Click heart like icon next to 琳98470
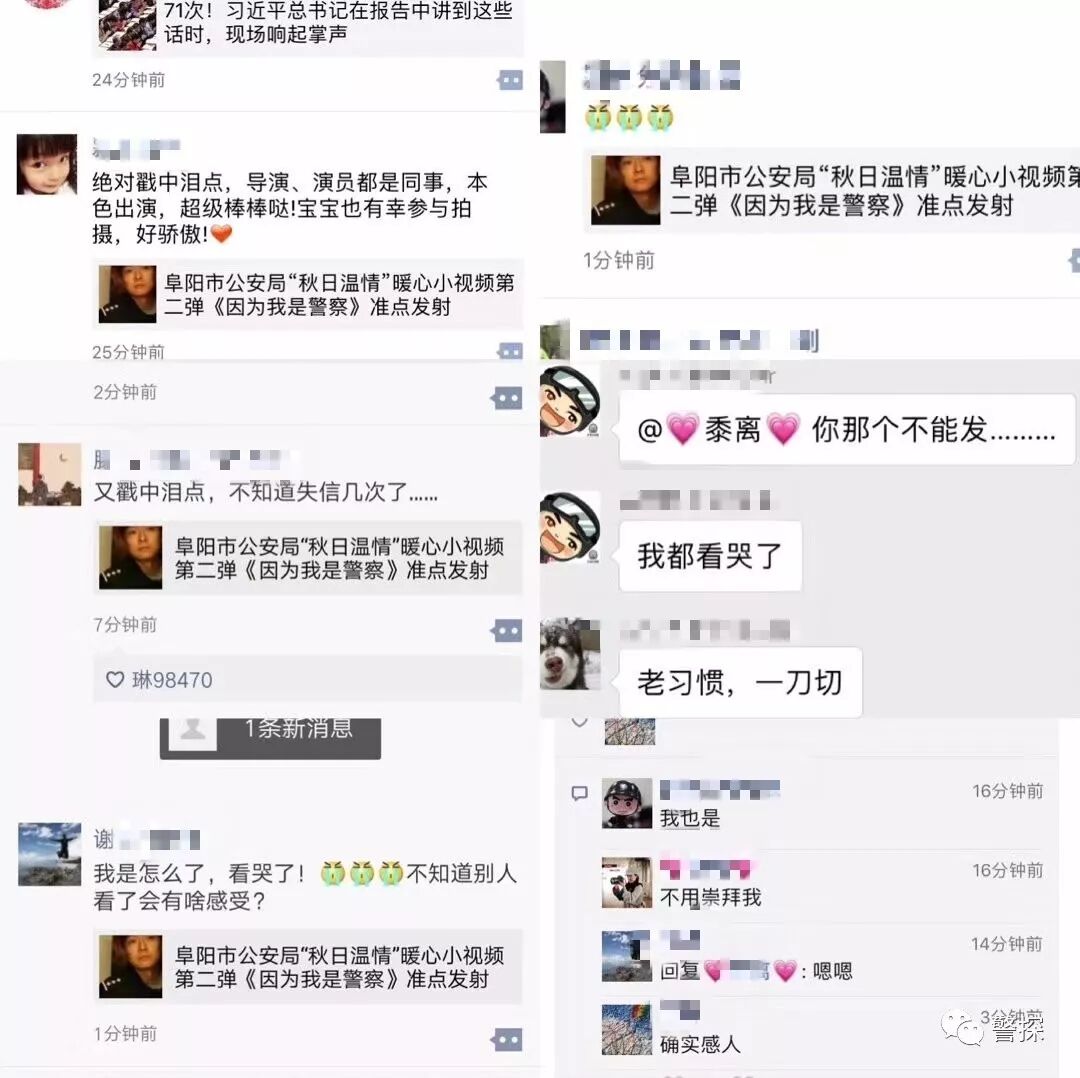The image size is (1080, 1078). pyautogui.click(x=115, y=680)
